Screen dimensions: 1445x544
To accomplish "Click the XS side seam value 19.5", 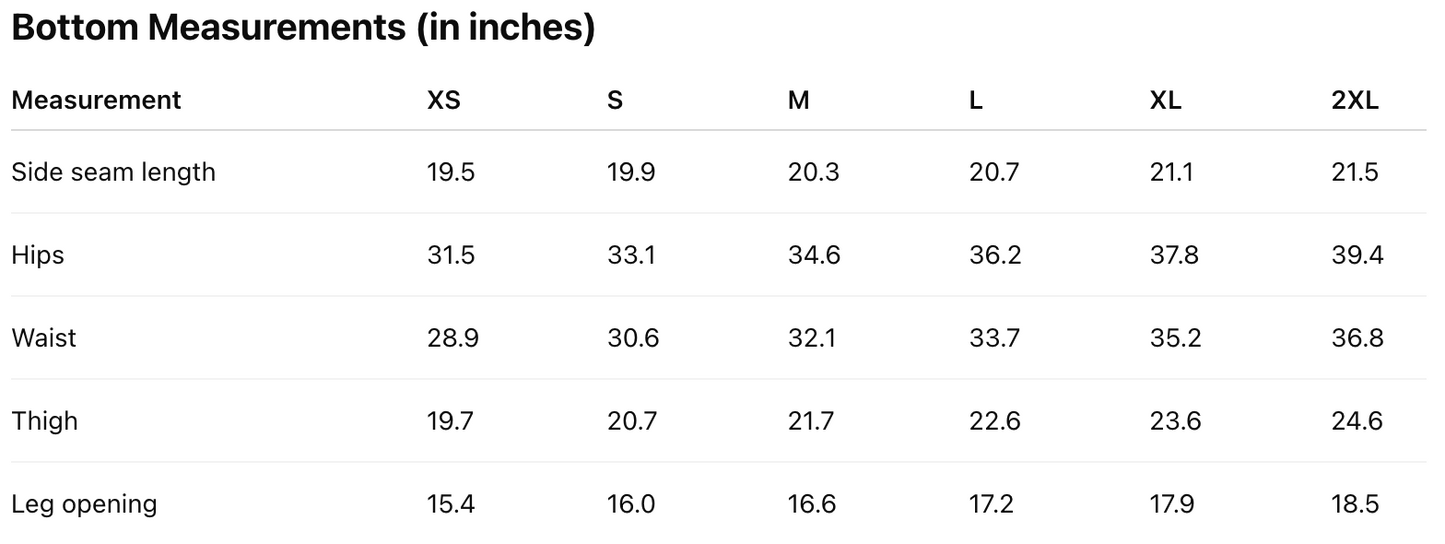I will tap(451, 172).
